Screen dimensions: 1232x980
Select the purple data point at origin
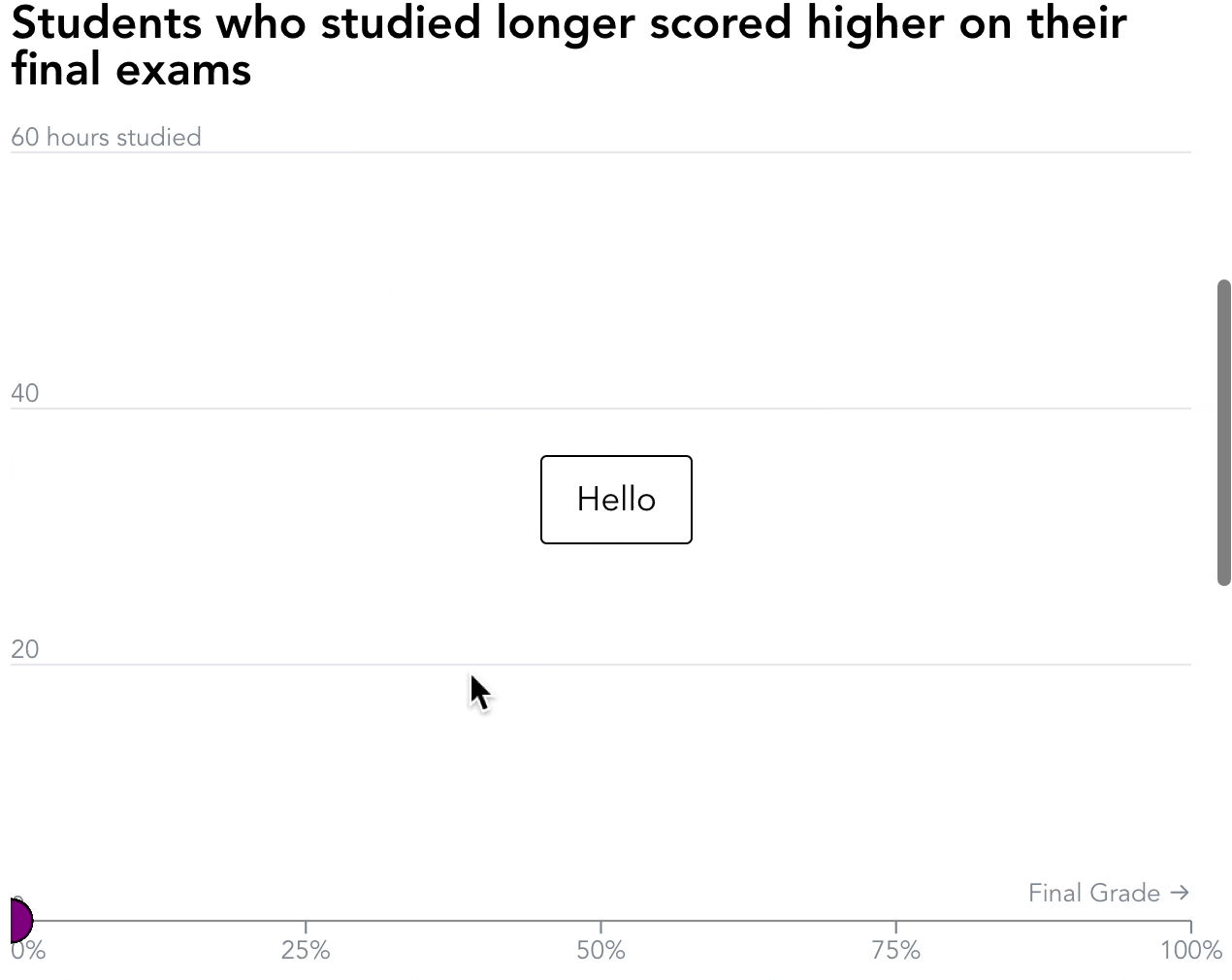click(x=20, y=920)
